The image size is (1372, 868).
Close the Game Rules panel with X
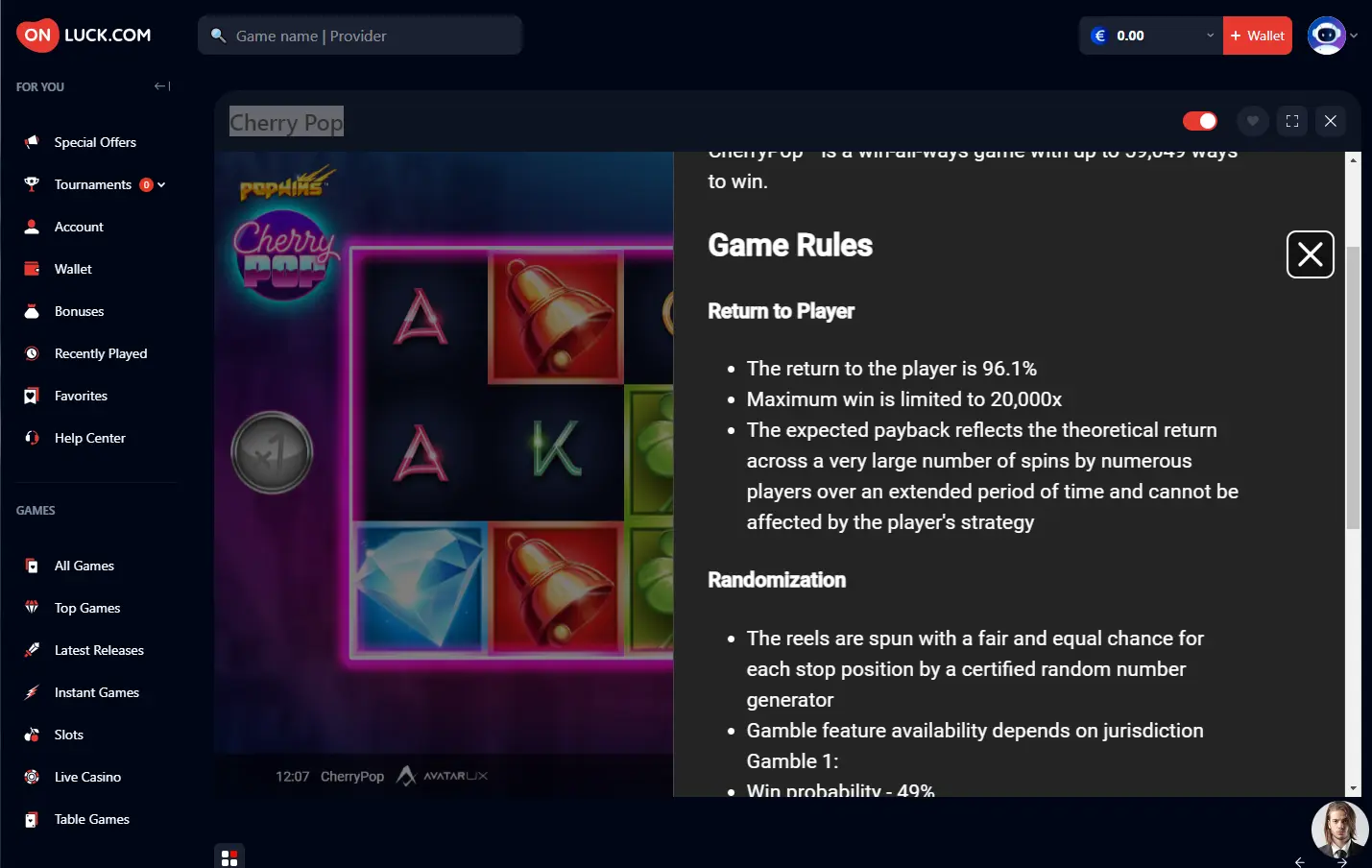coord(1311,254)
